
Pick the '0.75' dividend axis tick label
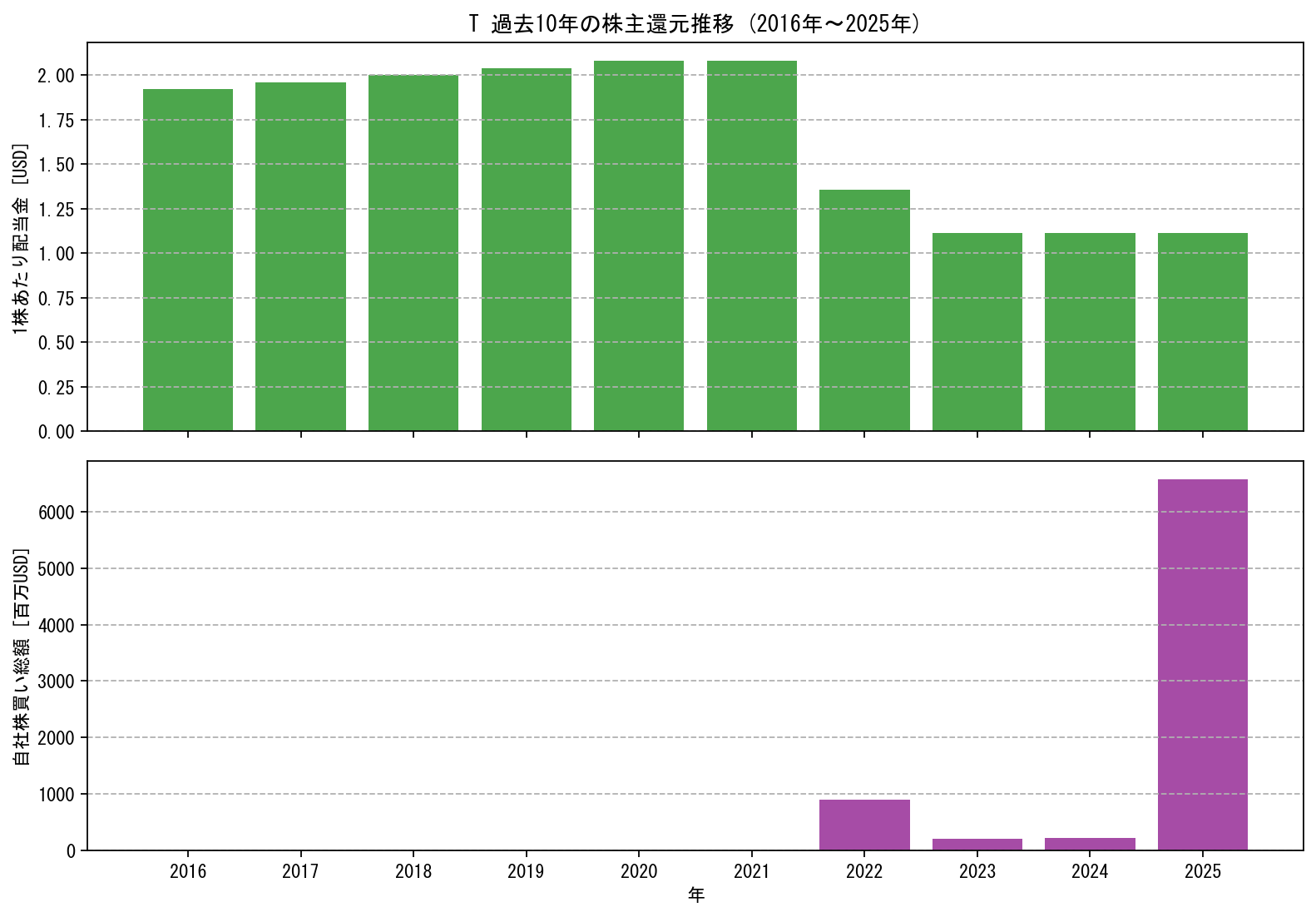pos(57,299)
